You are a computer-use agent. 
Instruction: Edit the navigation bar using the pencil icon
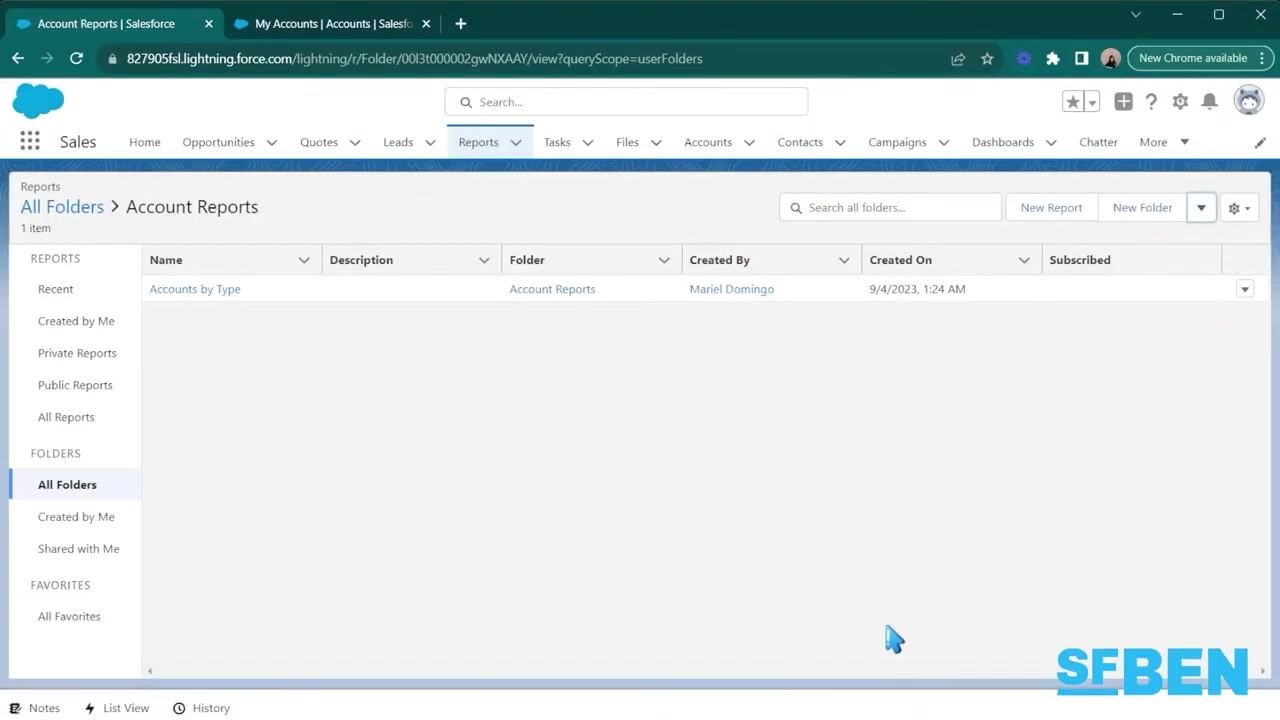click(x=1260, y=142)
